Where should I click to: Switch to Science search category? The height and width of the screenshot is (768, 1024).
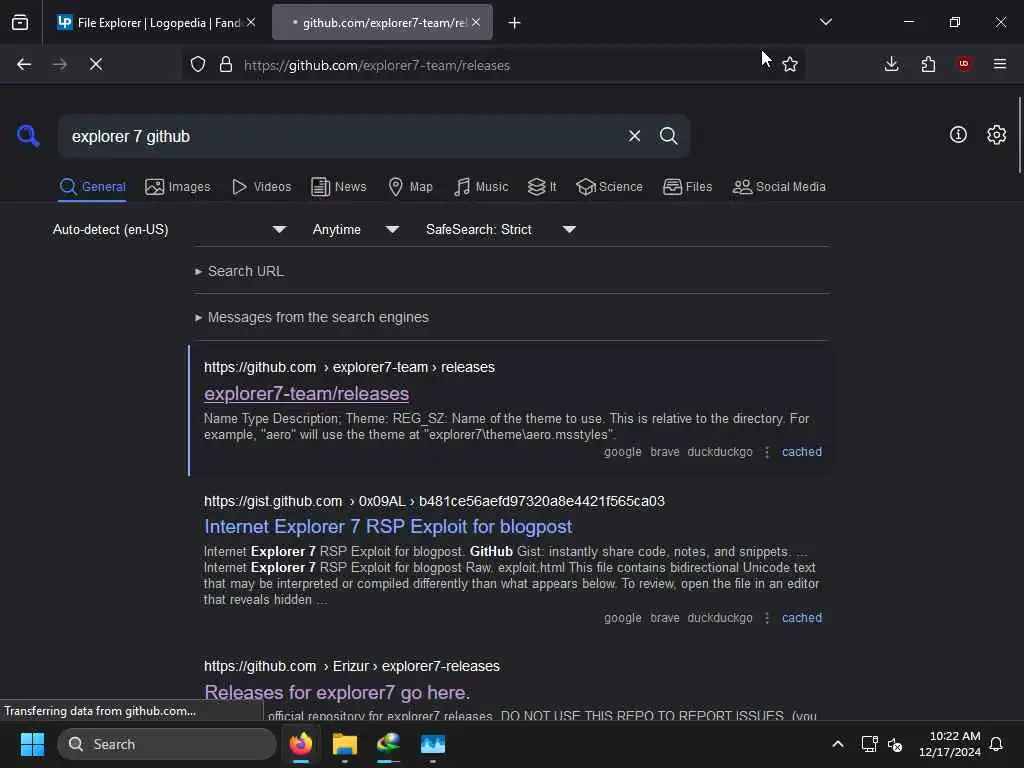click(609, 187)
